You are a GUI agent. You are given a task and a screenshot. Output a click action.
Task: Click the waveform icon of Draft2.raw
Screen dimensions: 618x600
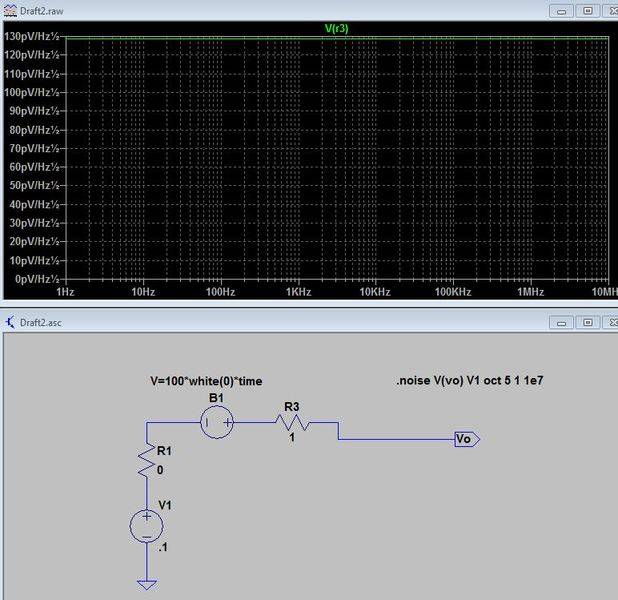coord(10,11)
